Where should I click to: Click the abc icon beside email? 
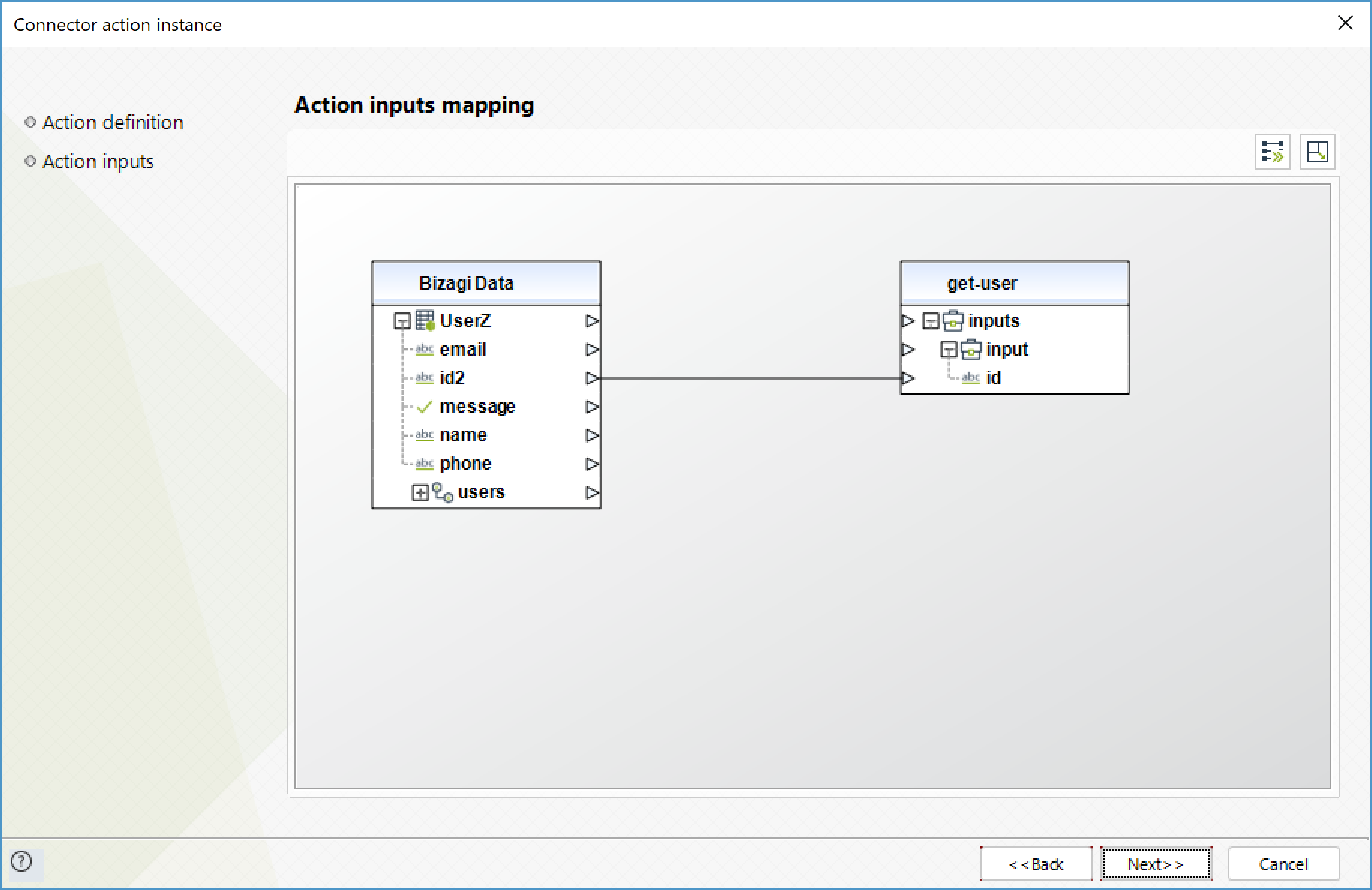click(x=425, y=350)
